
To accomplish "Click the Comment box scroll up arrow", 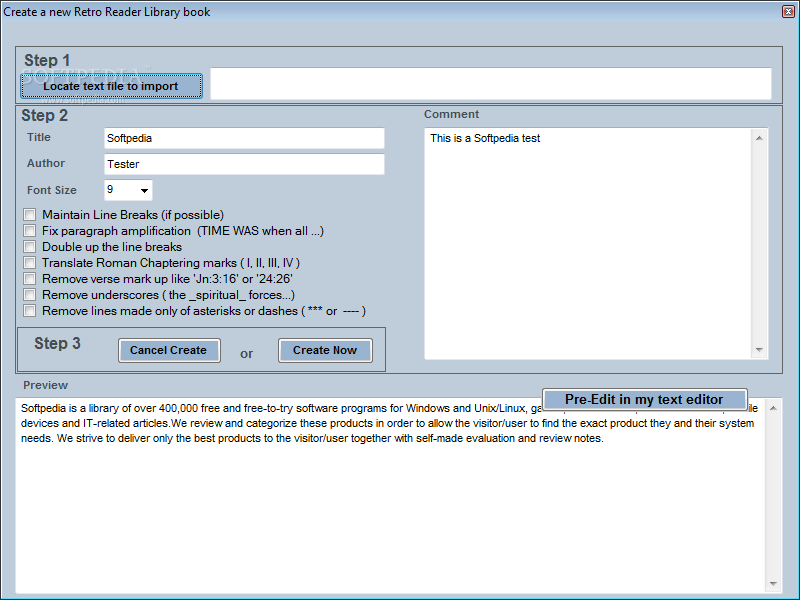I will click(x=759, y=138).
